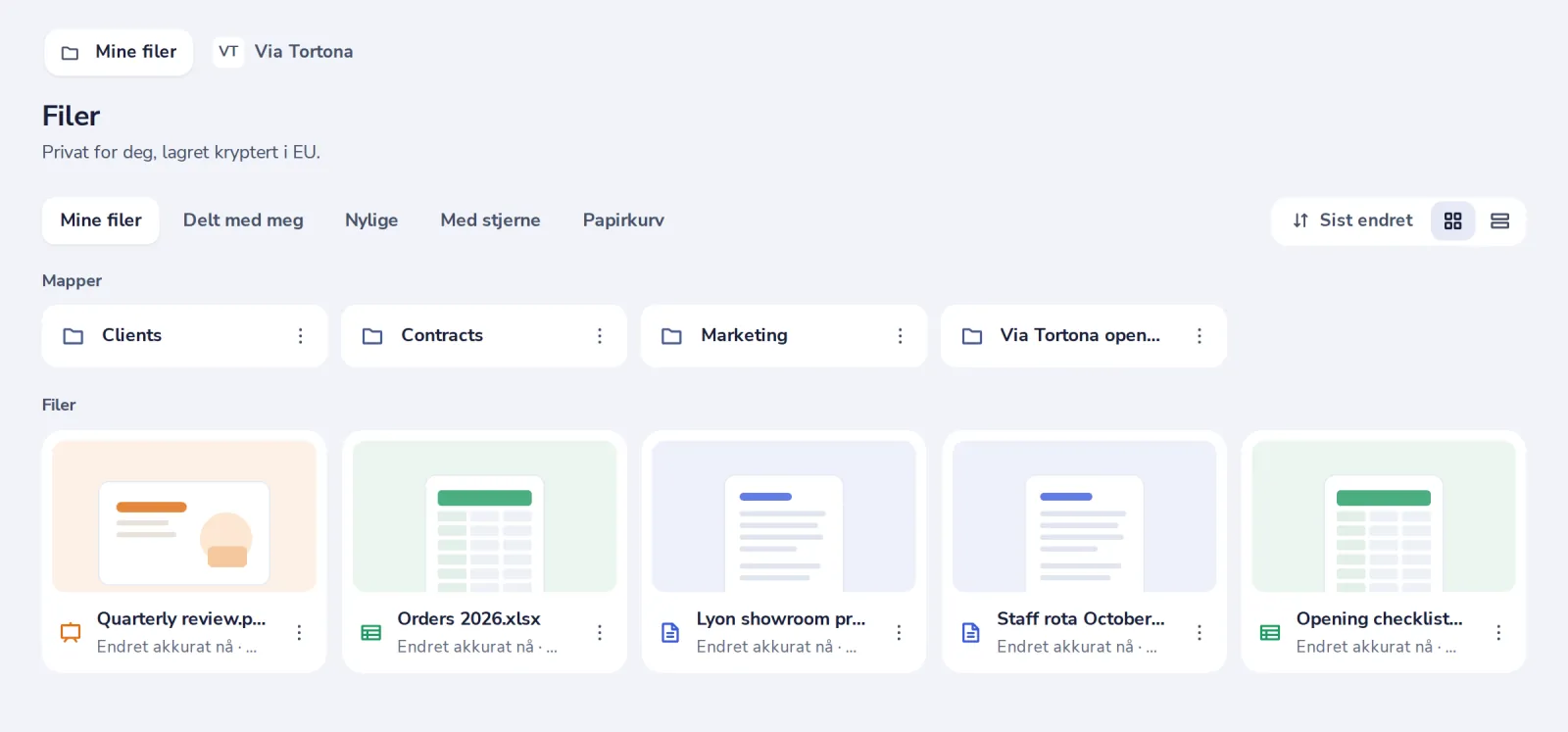Click the Marketing folder icon
1568x732 pixels.
click(671, 336)
